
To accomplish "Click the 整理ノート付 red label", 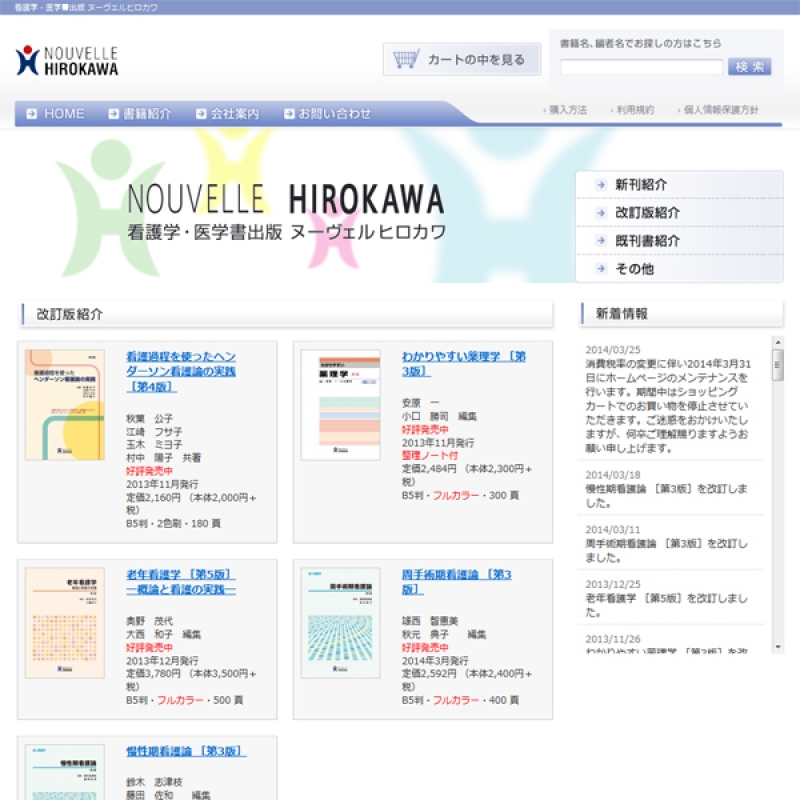I will pos(430,455).
